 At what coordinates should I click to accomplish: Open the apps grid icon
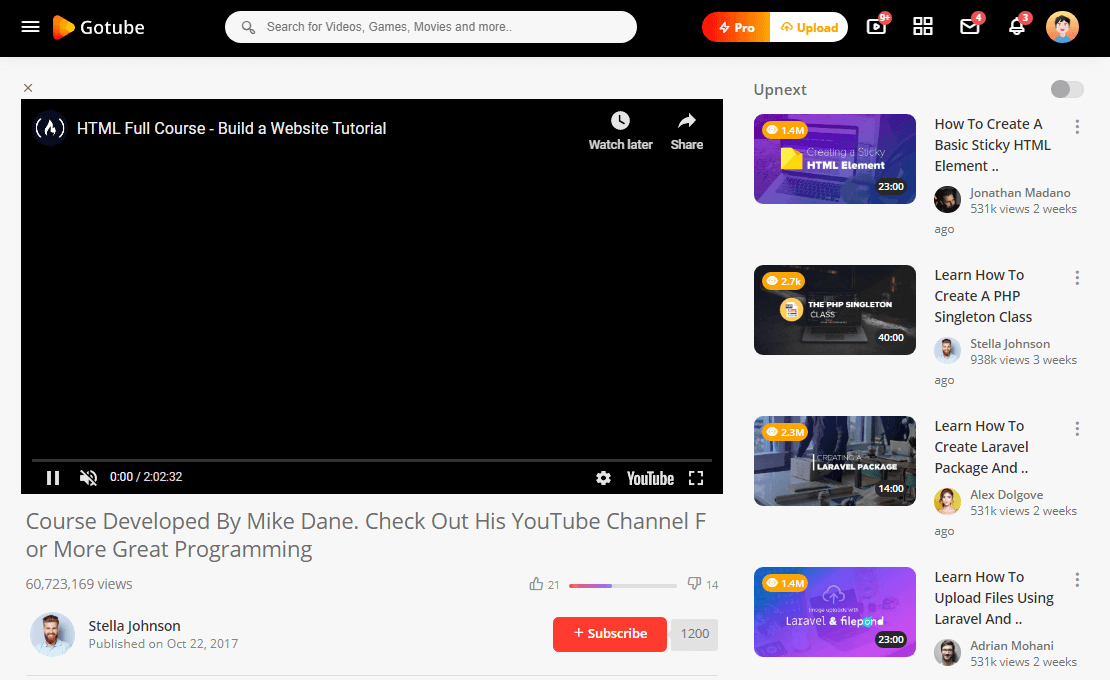point(922,27)
